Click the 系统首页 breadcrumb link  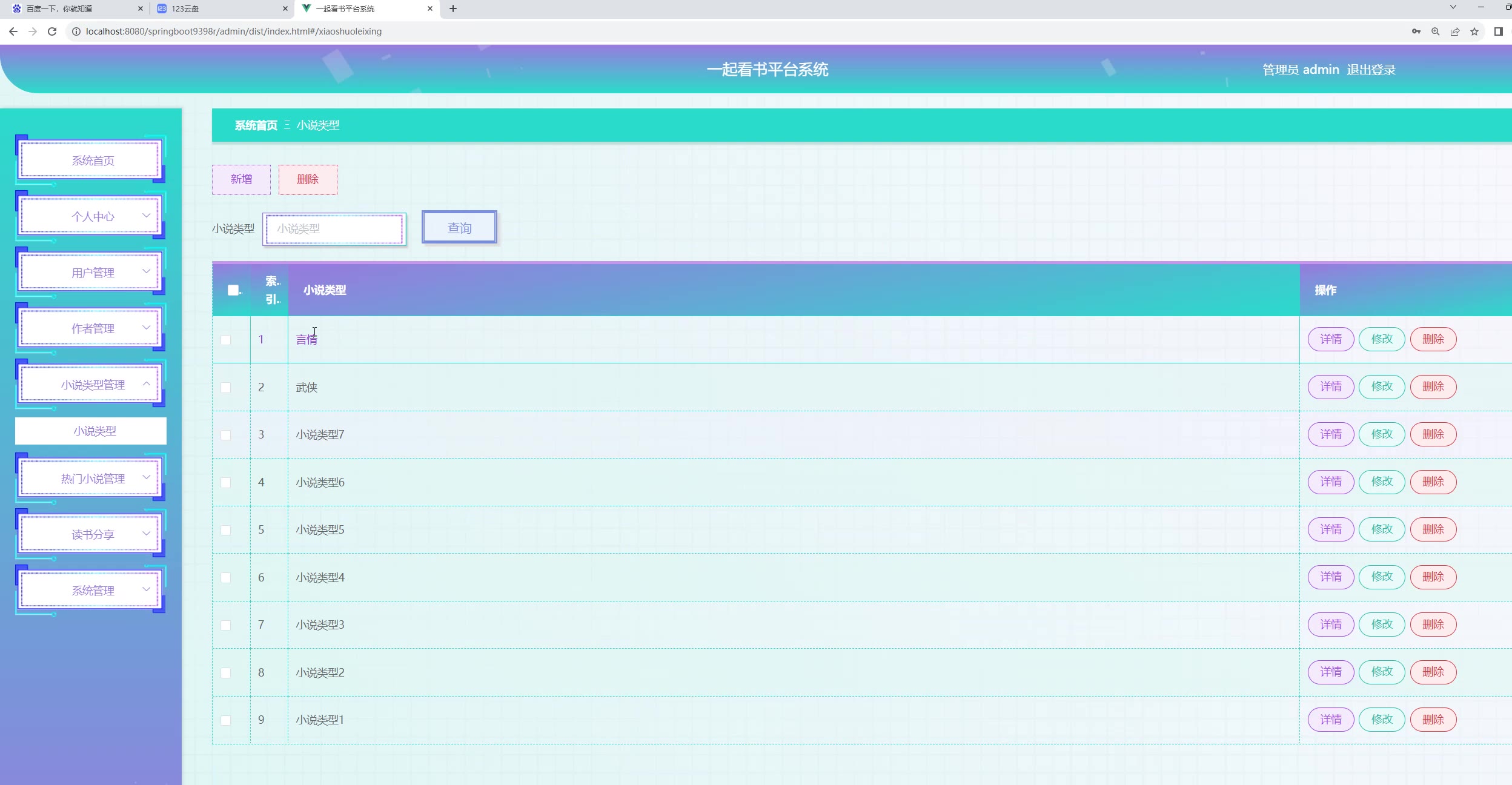coord(256,125)
